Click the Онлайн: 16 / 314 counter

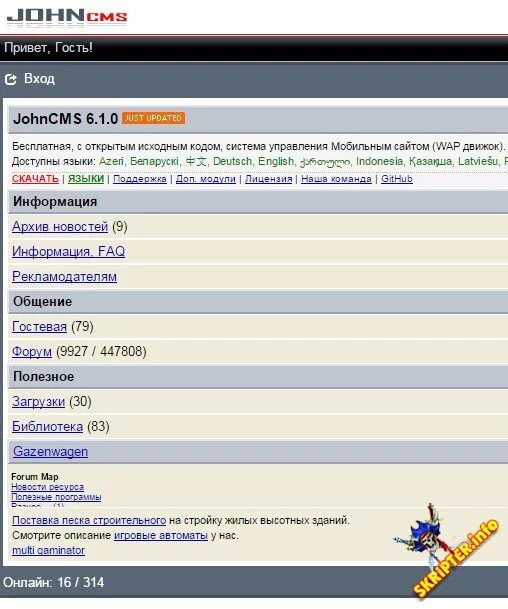click(54, 582)
